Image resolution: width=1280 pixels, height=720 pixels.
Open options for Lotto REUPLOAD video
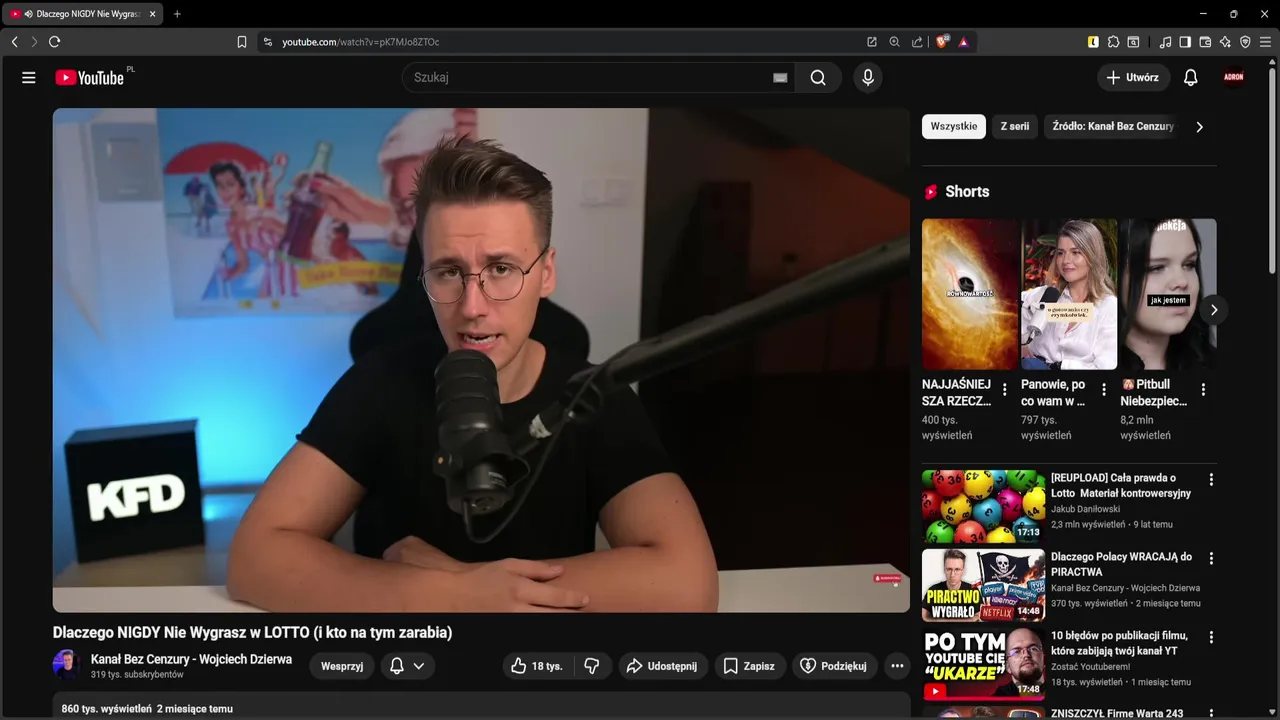coord(1211,480)
